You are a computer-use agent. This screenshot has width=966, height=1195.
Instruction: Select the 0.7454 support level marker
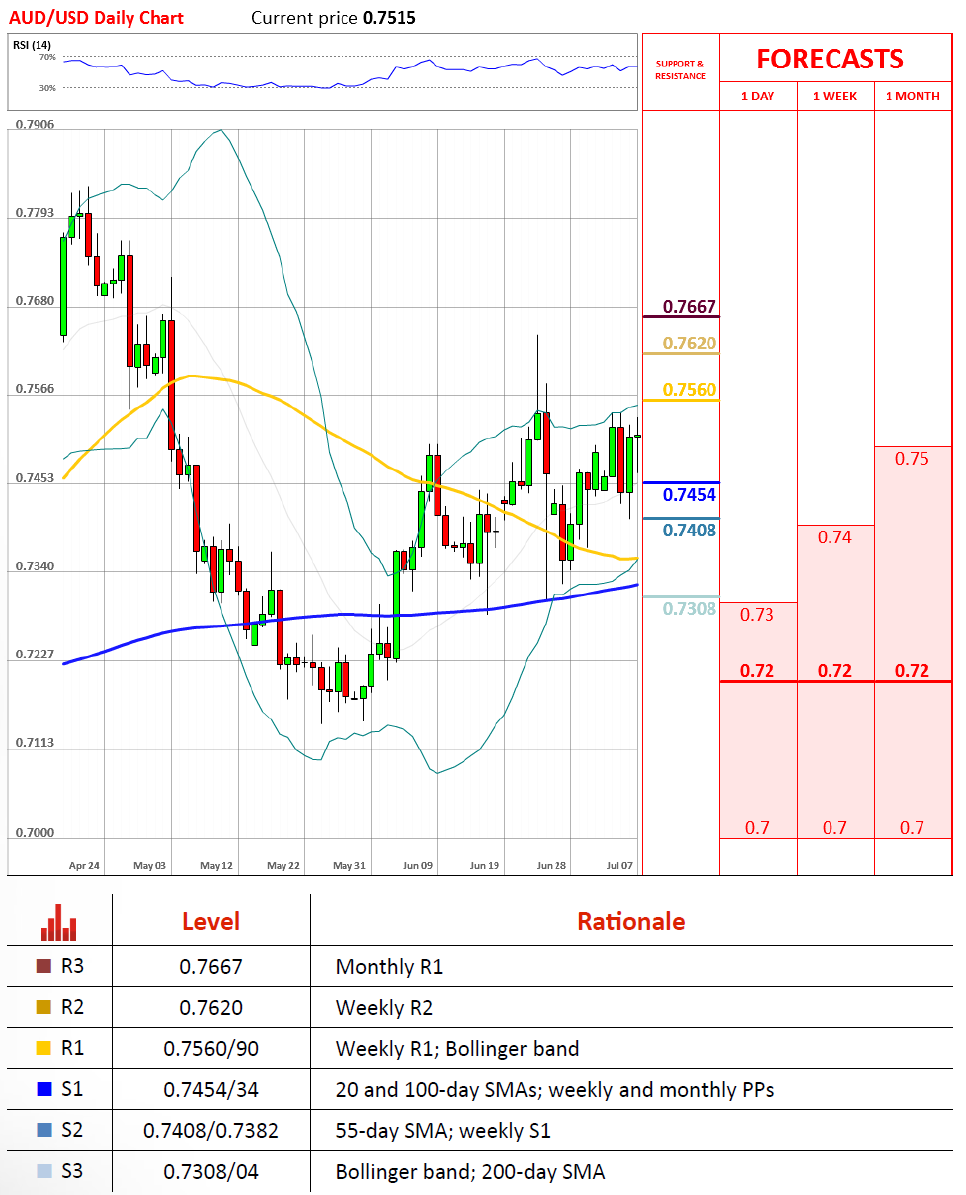pyautogui.click(x=690, y=494)
